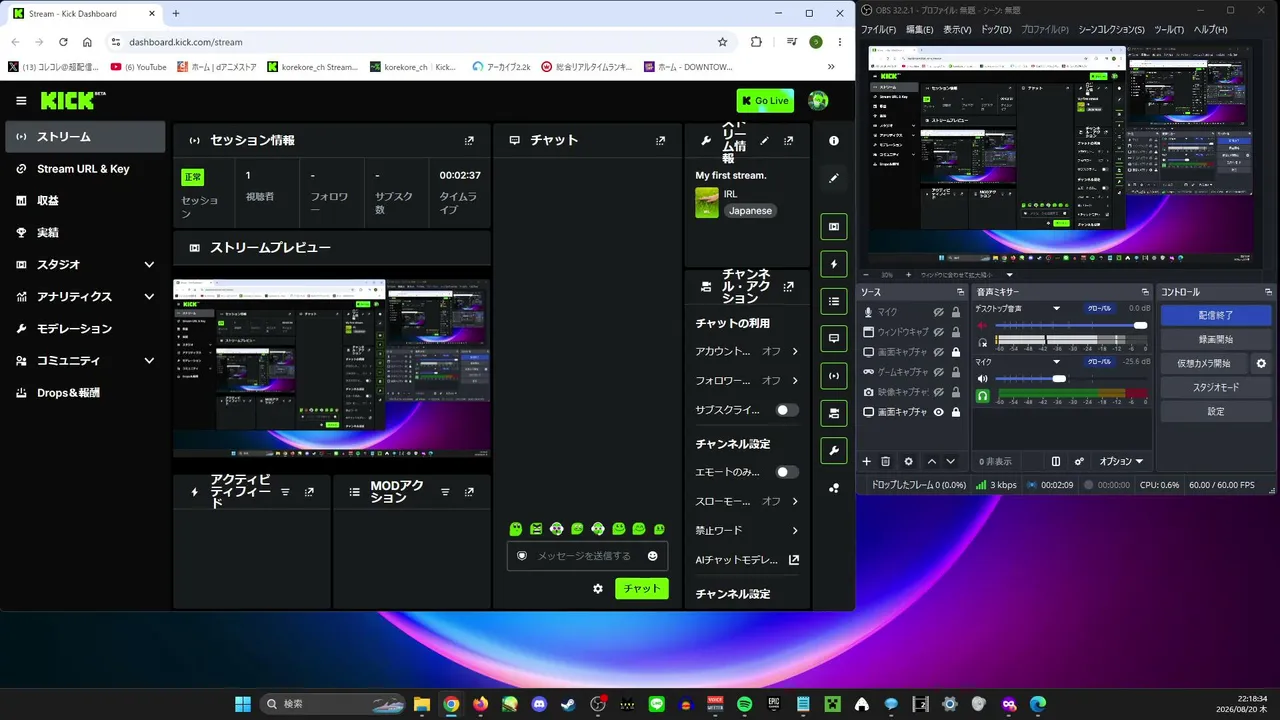
Task: Open the 編集(E) menu in OBS
Action: point(919,30)
